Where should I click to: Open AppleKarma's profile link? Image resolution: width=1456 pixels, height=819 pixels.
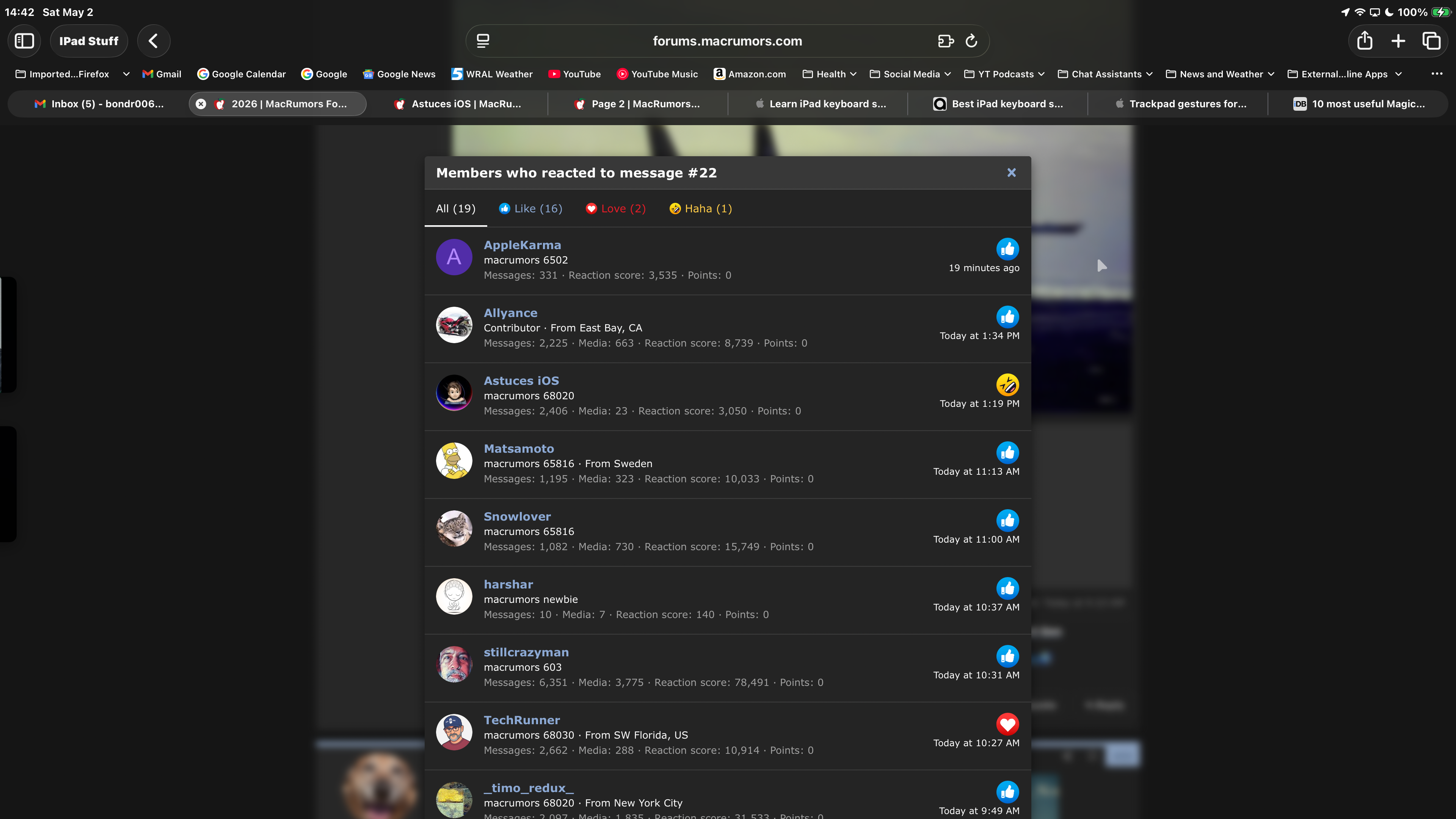point(522,245)
